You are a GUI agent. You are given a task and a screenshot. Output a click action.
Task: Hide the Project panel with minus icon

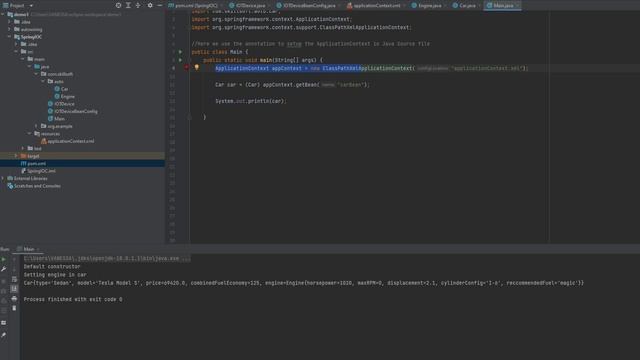[160, 5]
